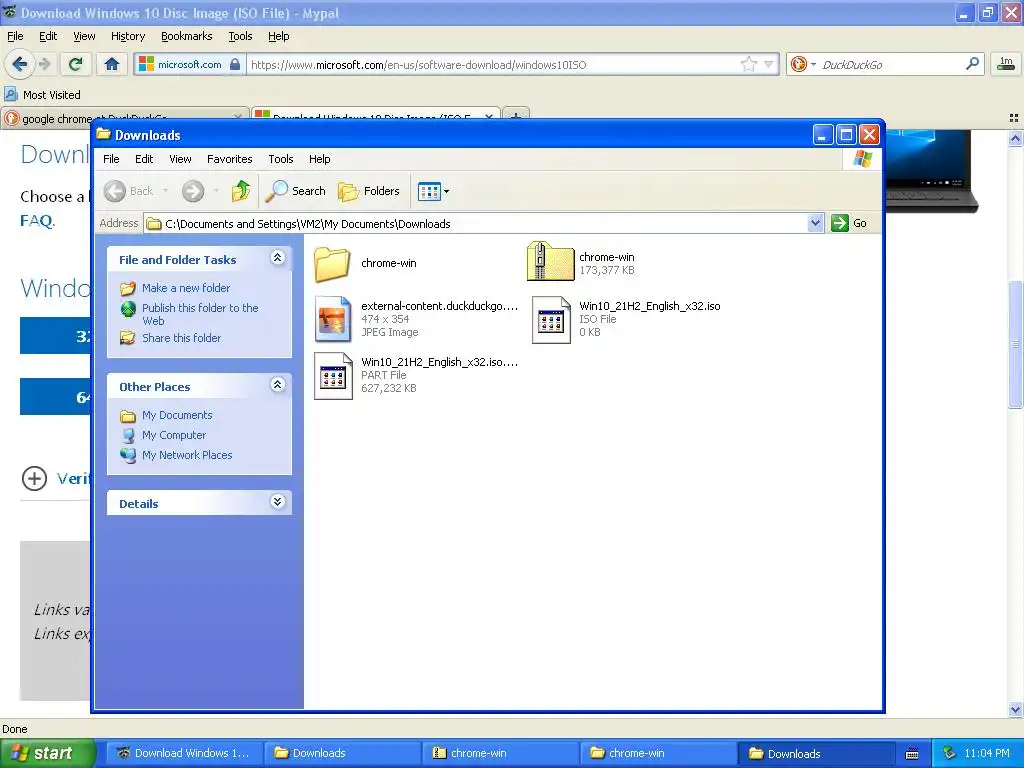Click Publish this folder to the Web
Viewport: 1024px width, 768px height.
tap(200, 314)
